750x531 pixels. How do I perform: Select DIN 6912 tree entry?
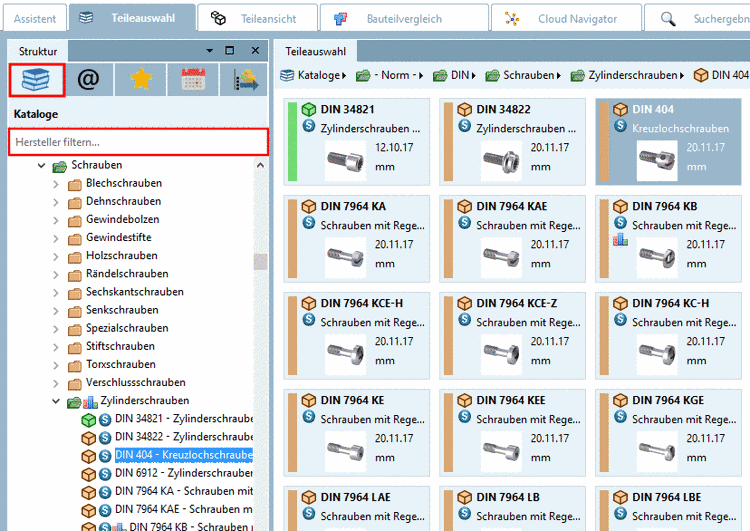click(184, 473)
